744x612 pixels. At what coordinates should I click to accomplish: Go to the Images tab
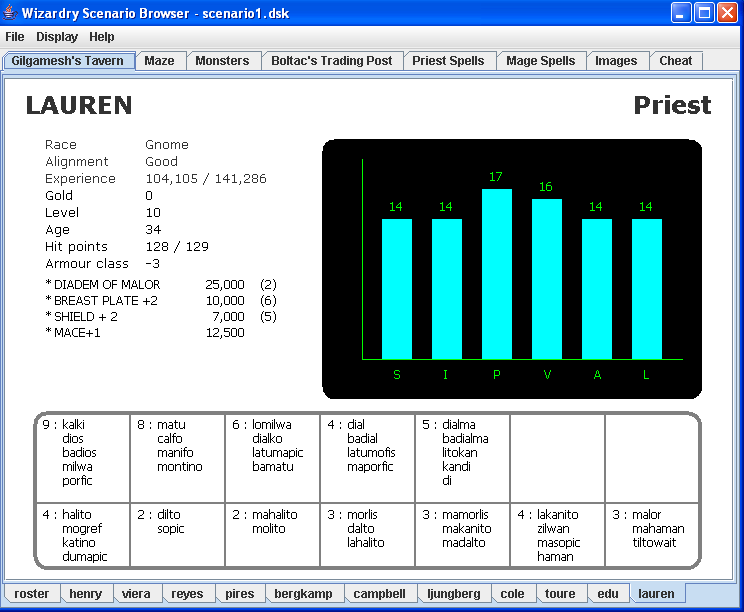[x=616, y=61]
